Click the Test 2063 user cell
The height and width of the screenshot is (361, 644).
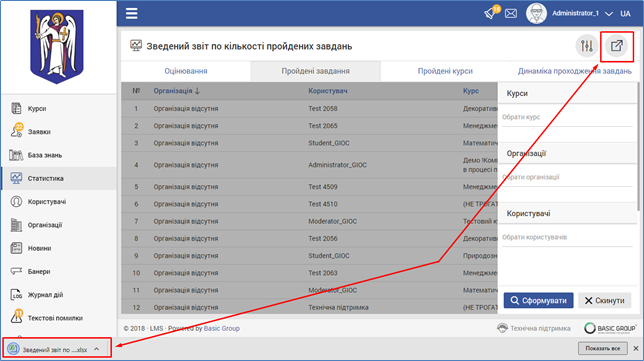(x=323, y=273)
